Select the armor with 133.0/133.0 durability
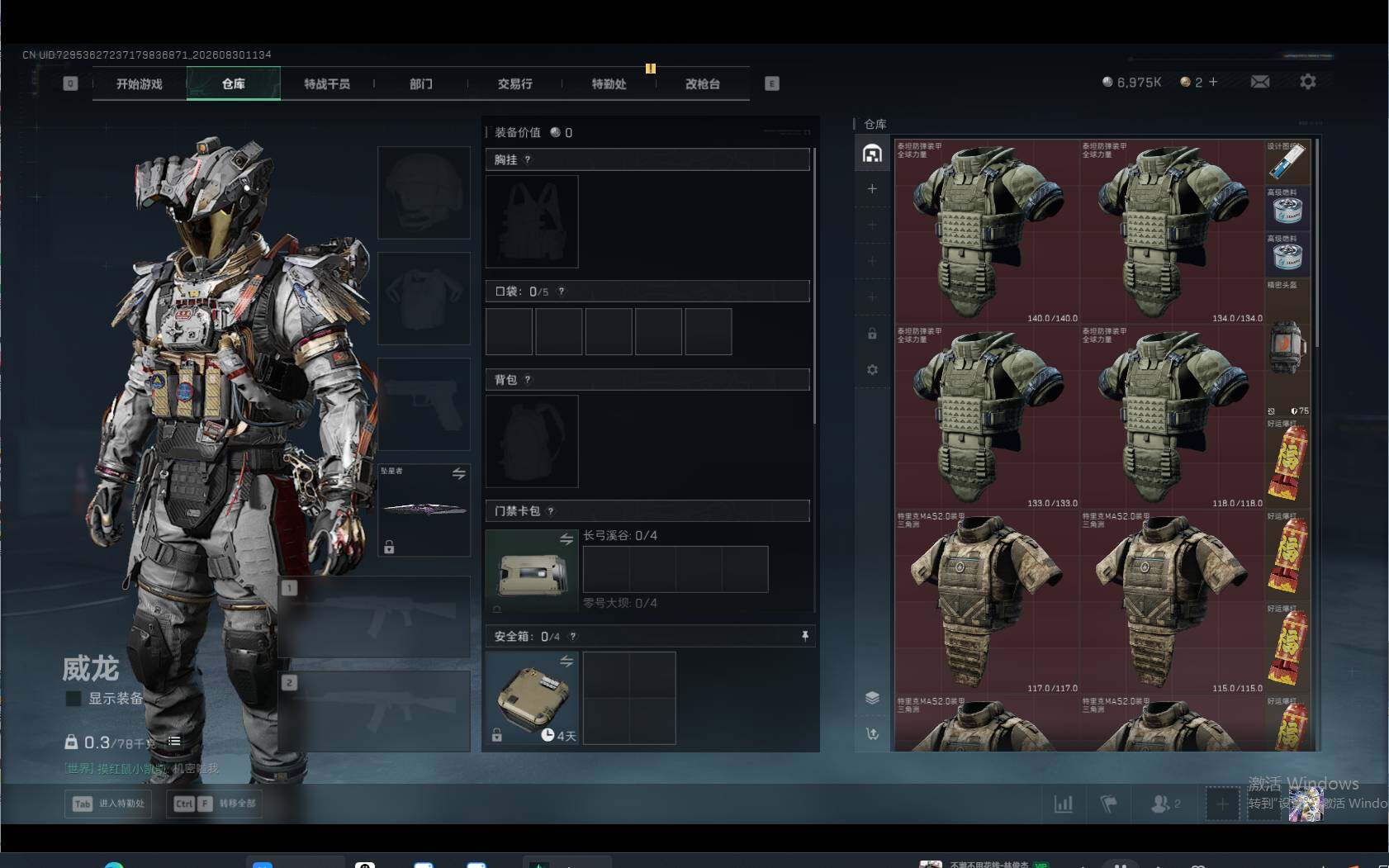Image resolution: width=1389 pixels, height=868 pixels. pyautogui.click(x=988, y=417)
